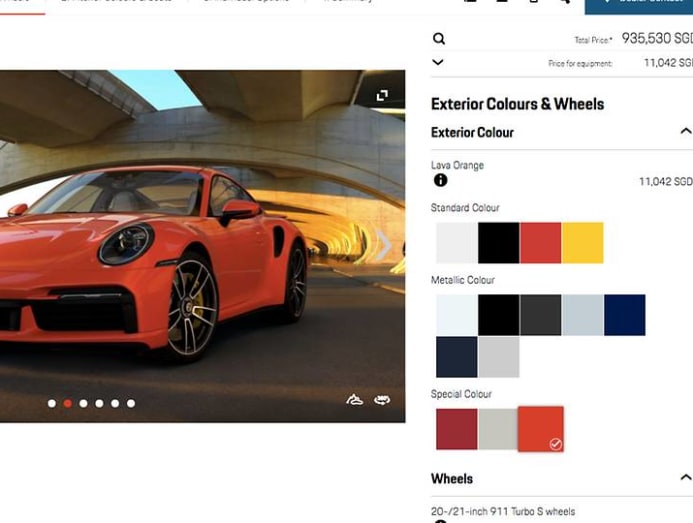The width and height of the screenshot is (693, 523).
Task: Open fullscreen view of car image
Action: (x=382, y=95)
